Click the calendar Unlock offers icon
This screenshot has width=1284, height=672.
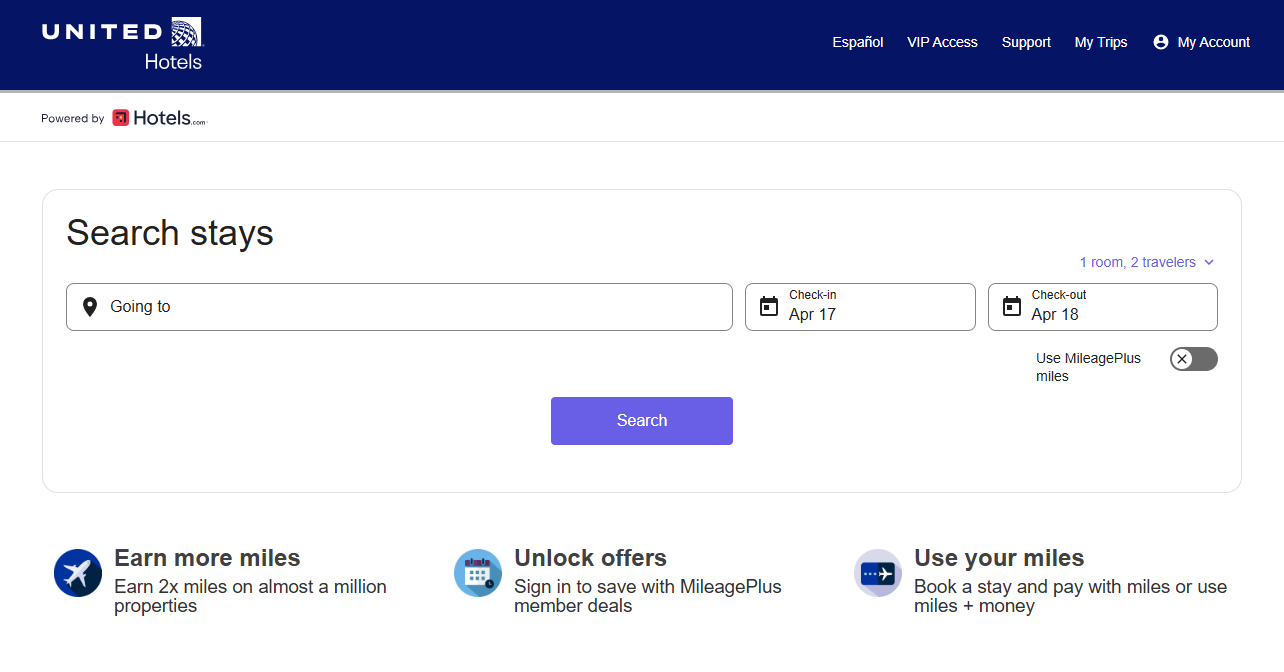[x=478, y=573]
